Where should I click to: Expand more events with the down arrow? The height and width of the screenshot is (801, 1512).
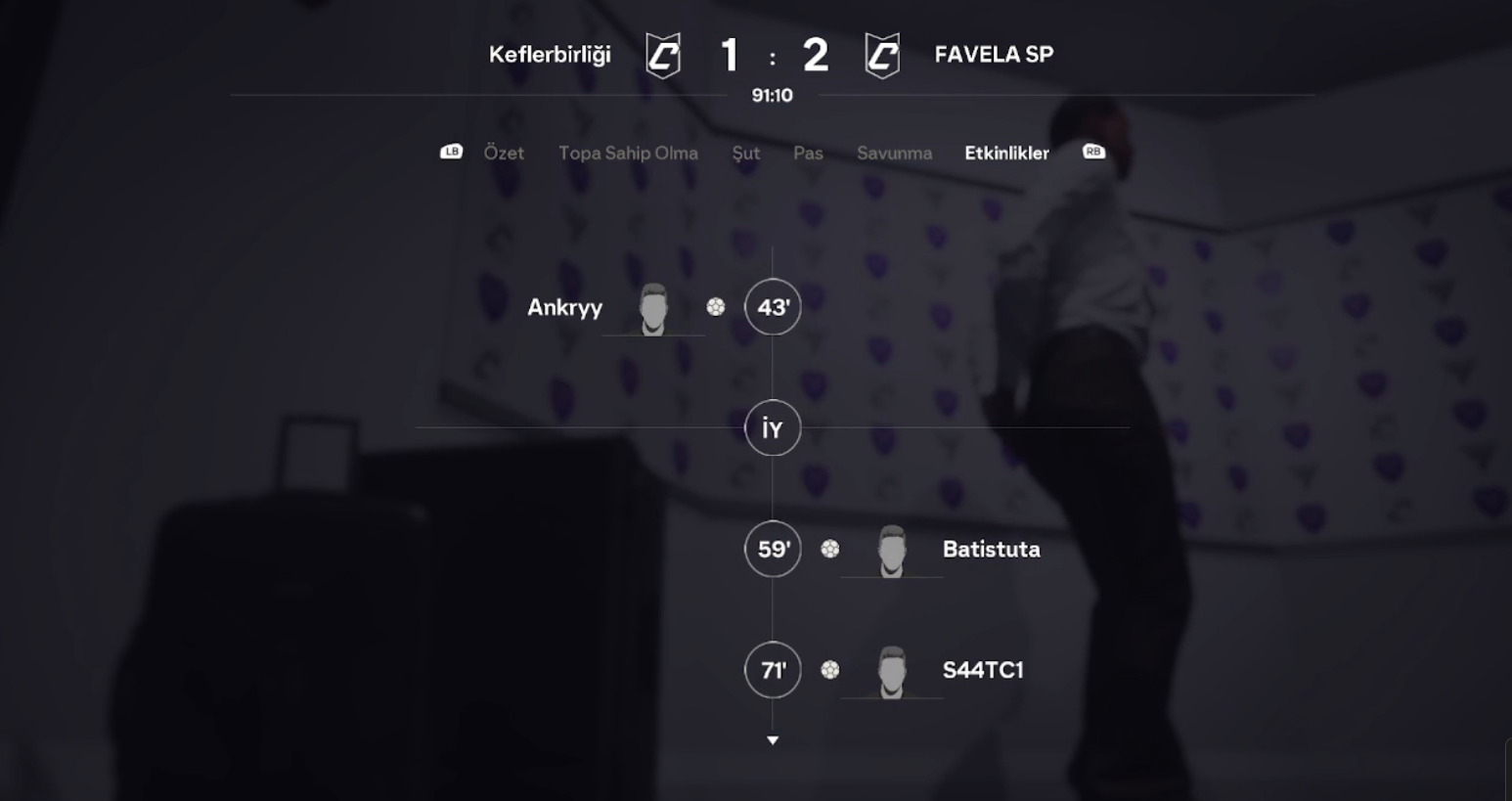773,740
